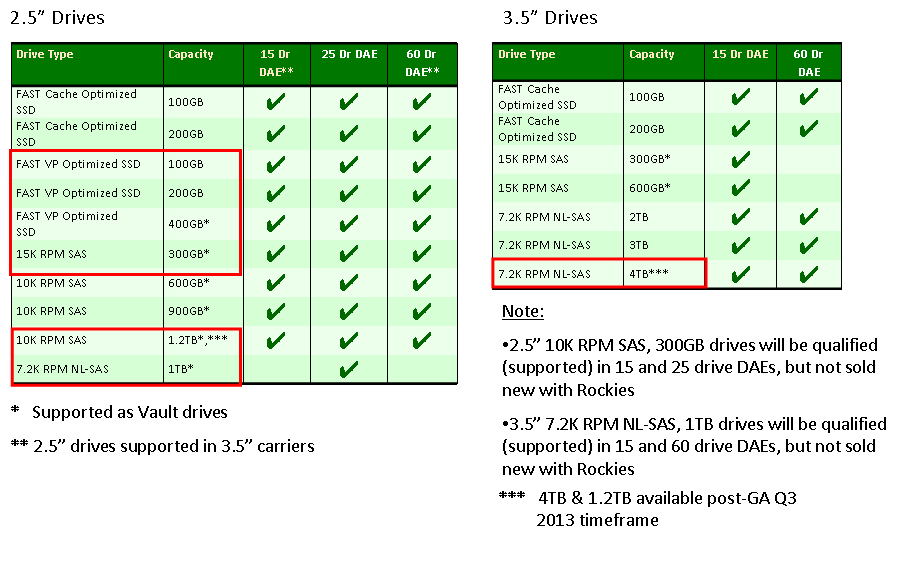Click 4TB*** row checkmark under 15 Dr DAE
Viewport: 910px width, 567px height.
point(741,274)
